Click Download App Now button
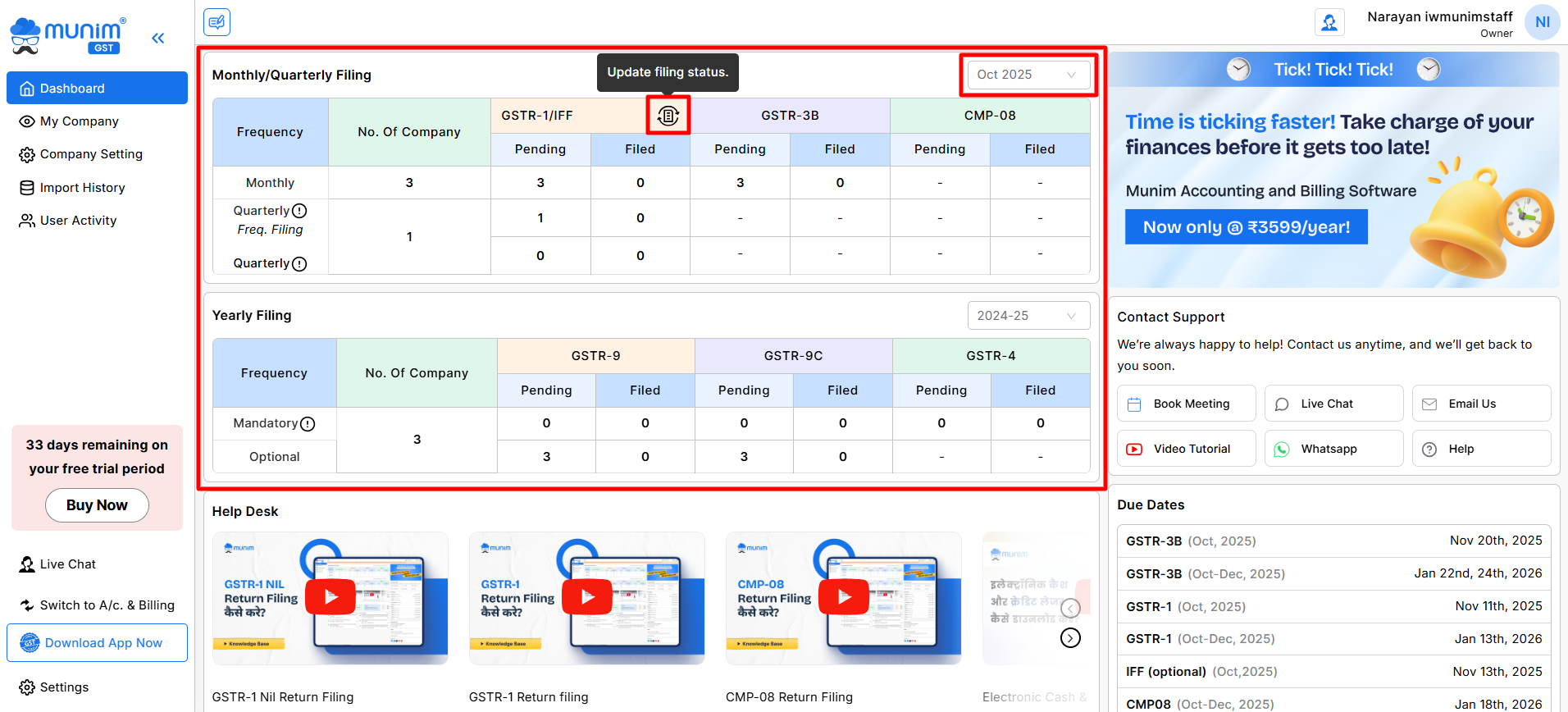1568x712 pixels. [97, 643]
